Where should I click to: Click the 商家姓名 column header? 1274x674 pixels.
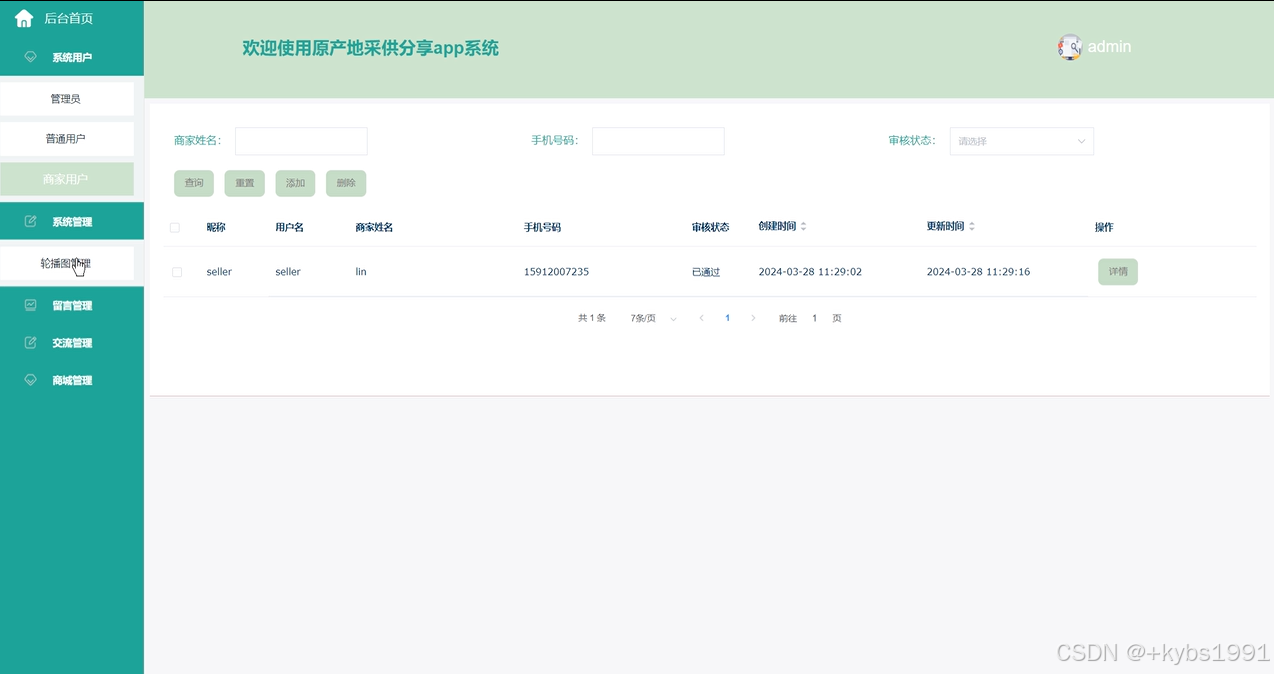(x=374, y=227)
